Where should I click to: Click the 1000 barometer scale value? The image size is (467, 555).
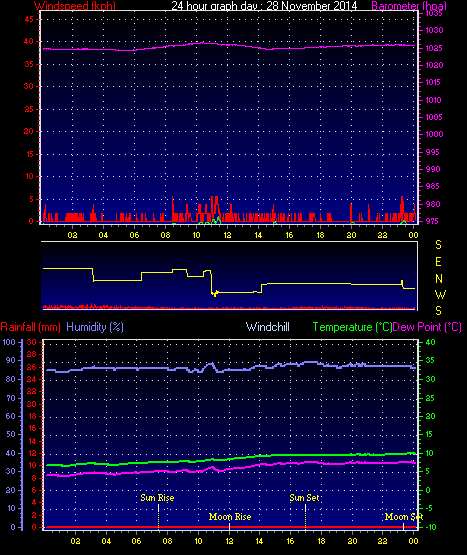pos(434,134)
